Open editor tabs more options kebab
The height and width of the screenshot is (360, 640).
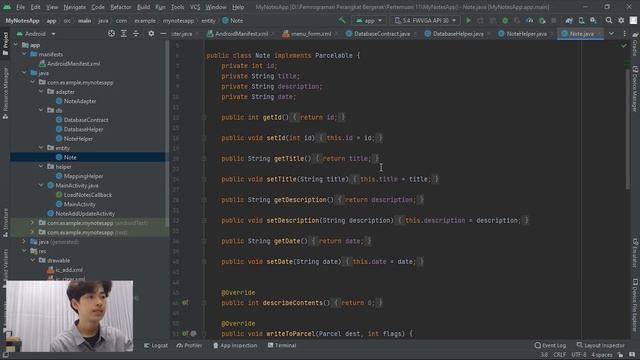tap(624, 33)
